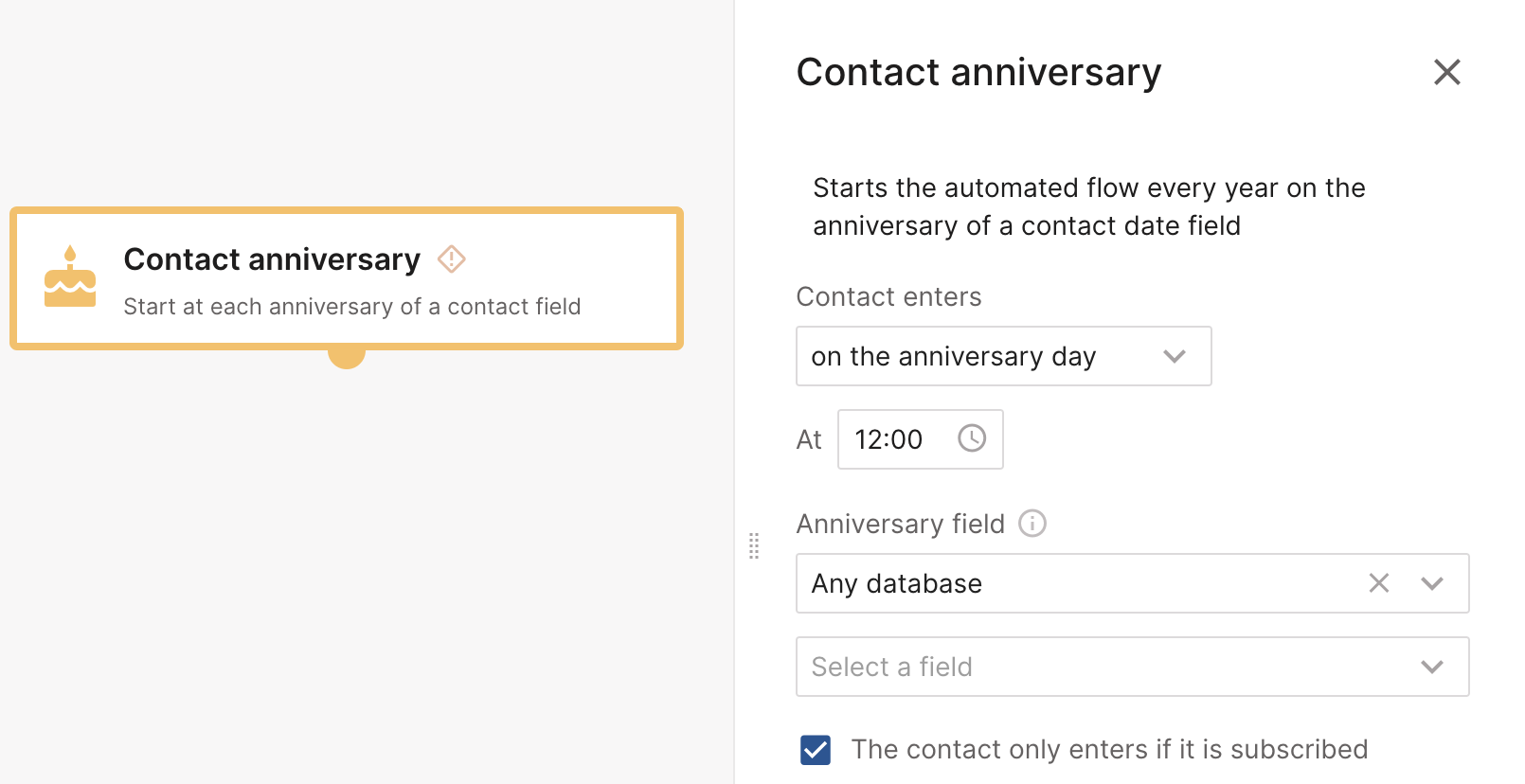Click the Contact enters label
1525x784 pixels.
point(888,296)
